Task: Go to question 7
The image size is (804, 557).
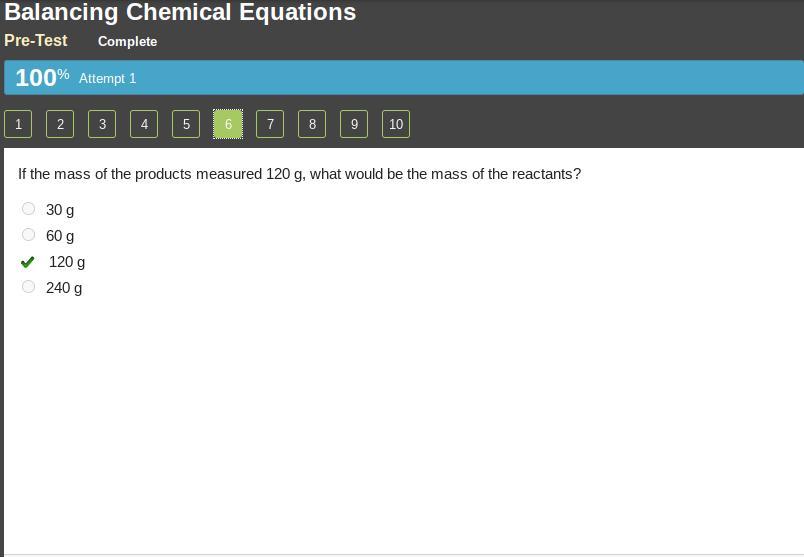Action: (270, 124)
